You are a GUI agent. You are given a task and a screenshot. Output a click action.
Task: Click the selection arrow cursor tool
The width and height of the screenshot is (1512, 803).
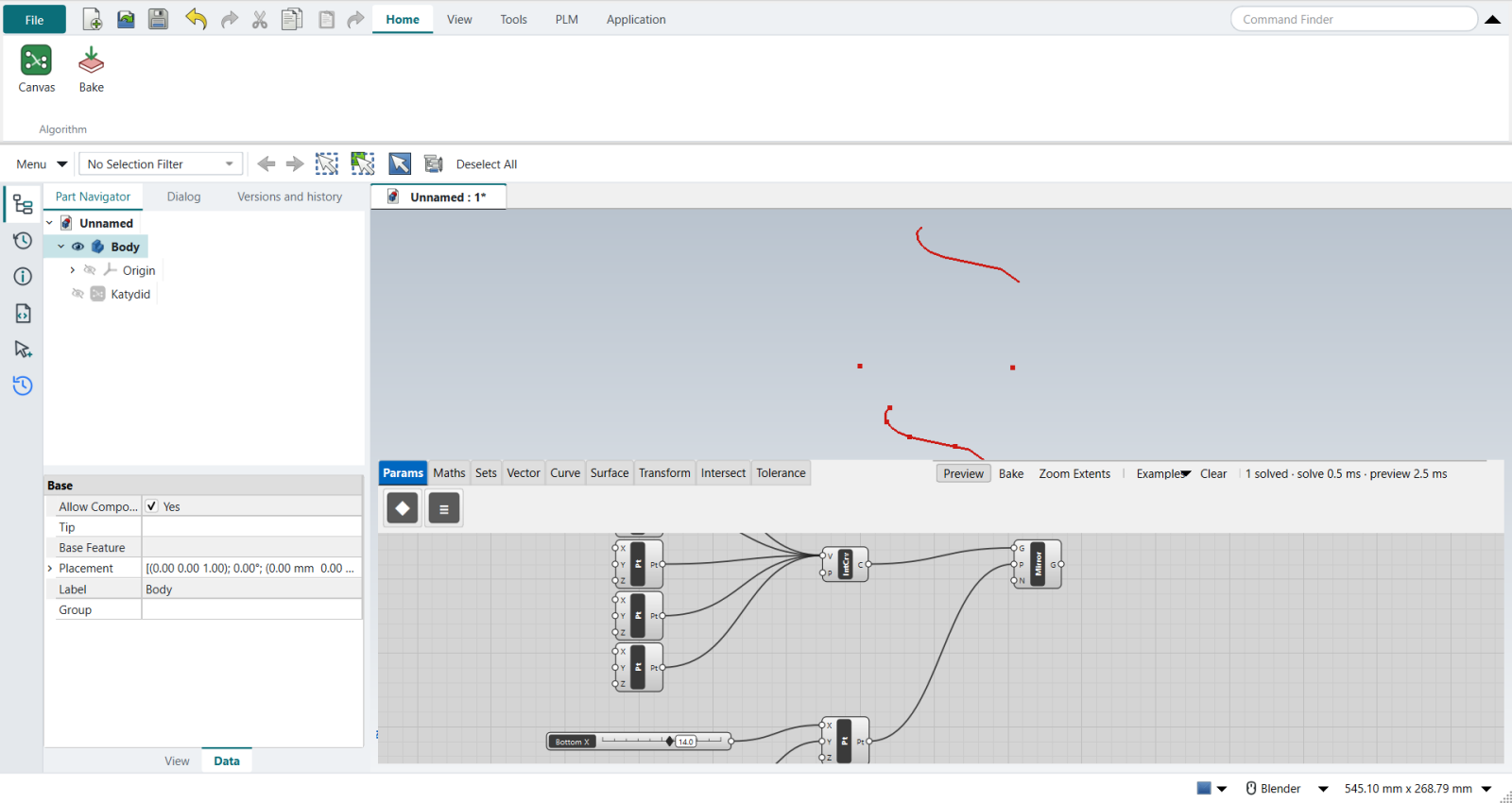click(x=400, y=163)
